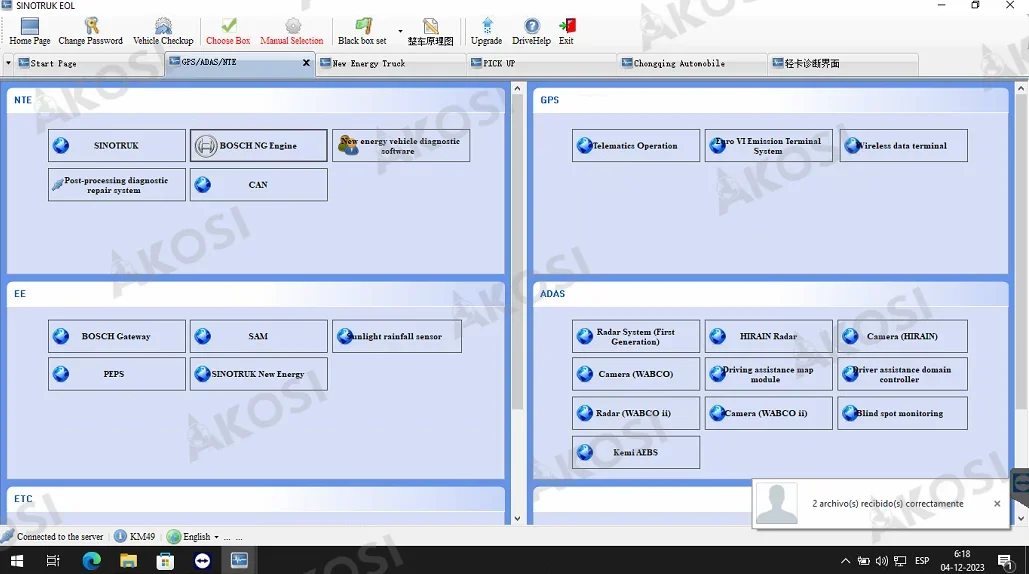Click the SAM module button
The image size is (1029, 574).
click(259, 337)
